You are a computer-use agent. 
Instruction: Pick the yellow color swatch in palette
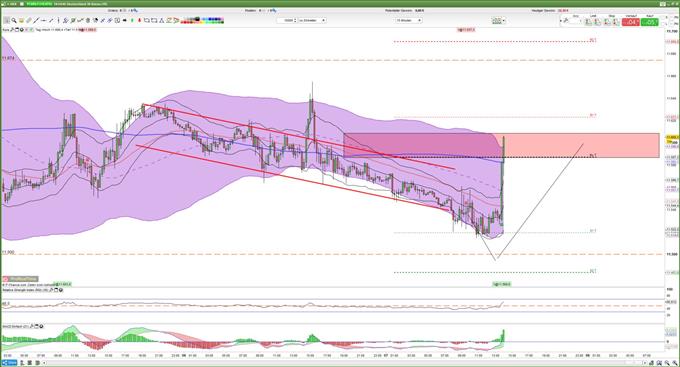[203, 23]
